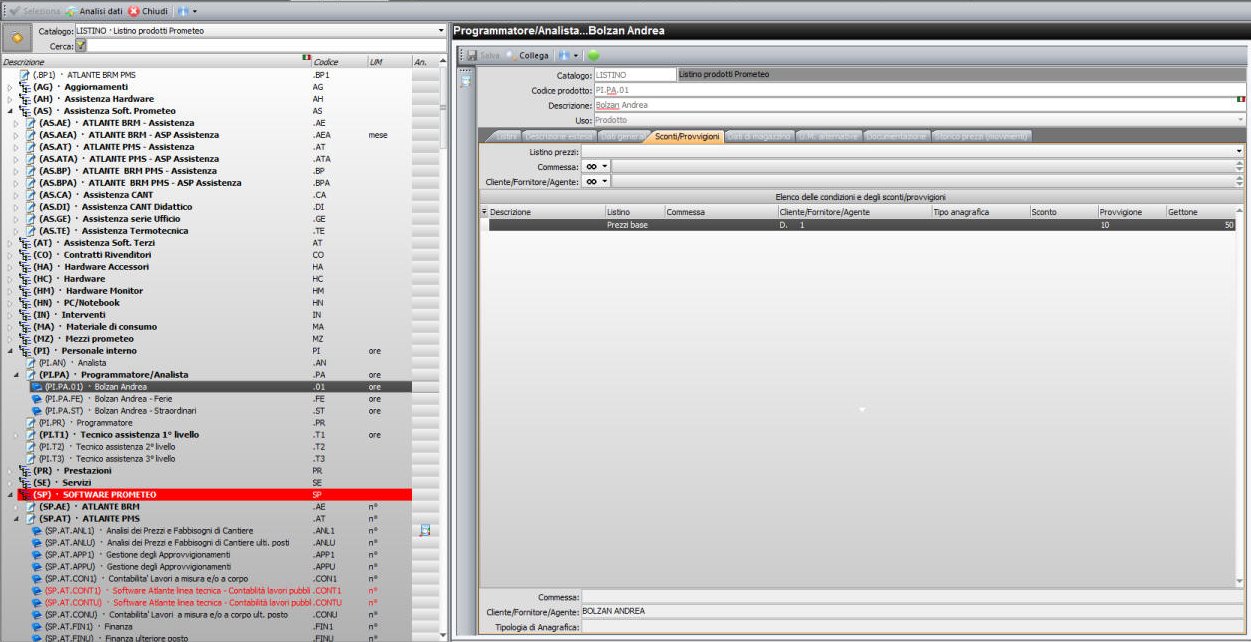Viewport: 1251px width, 642px height.
Task: Click the disabled Seleziona toolbar button
Action: (x=33, y=10)
